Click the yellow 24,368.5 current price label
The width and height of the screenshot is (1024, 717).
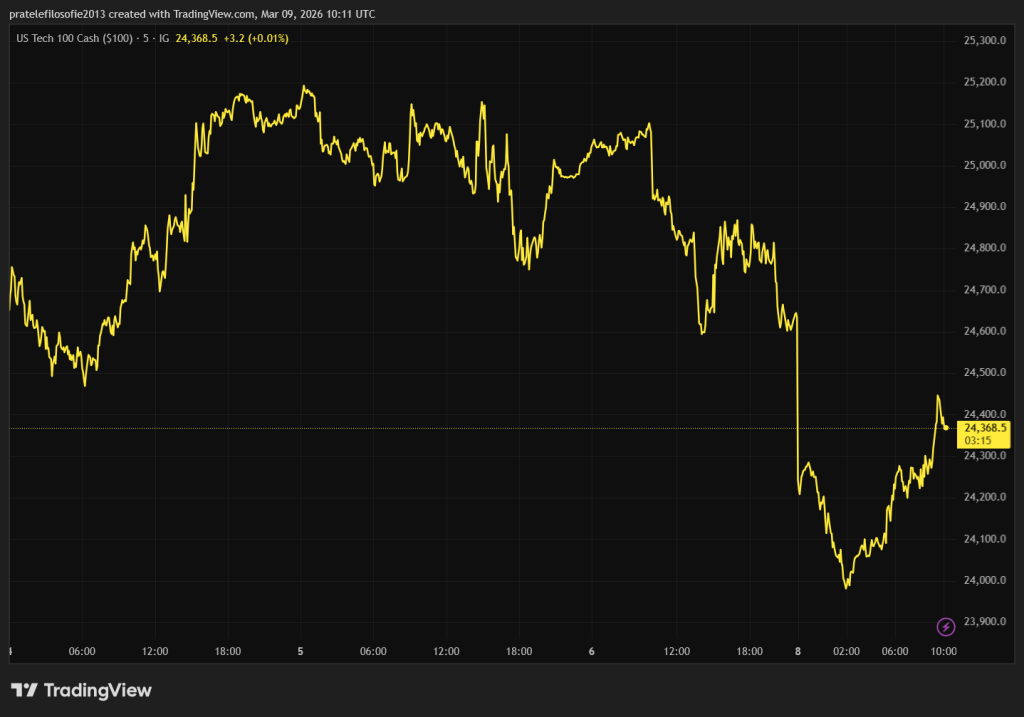pyautogui.click(x=984, y=427)
